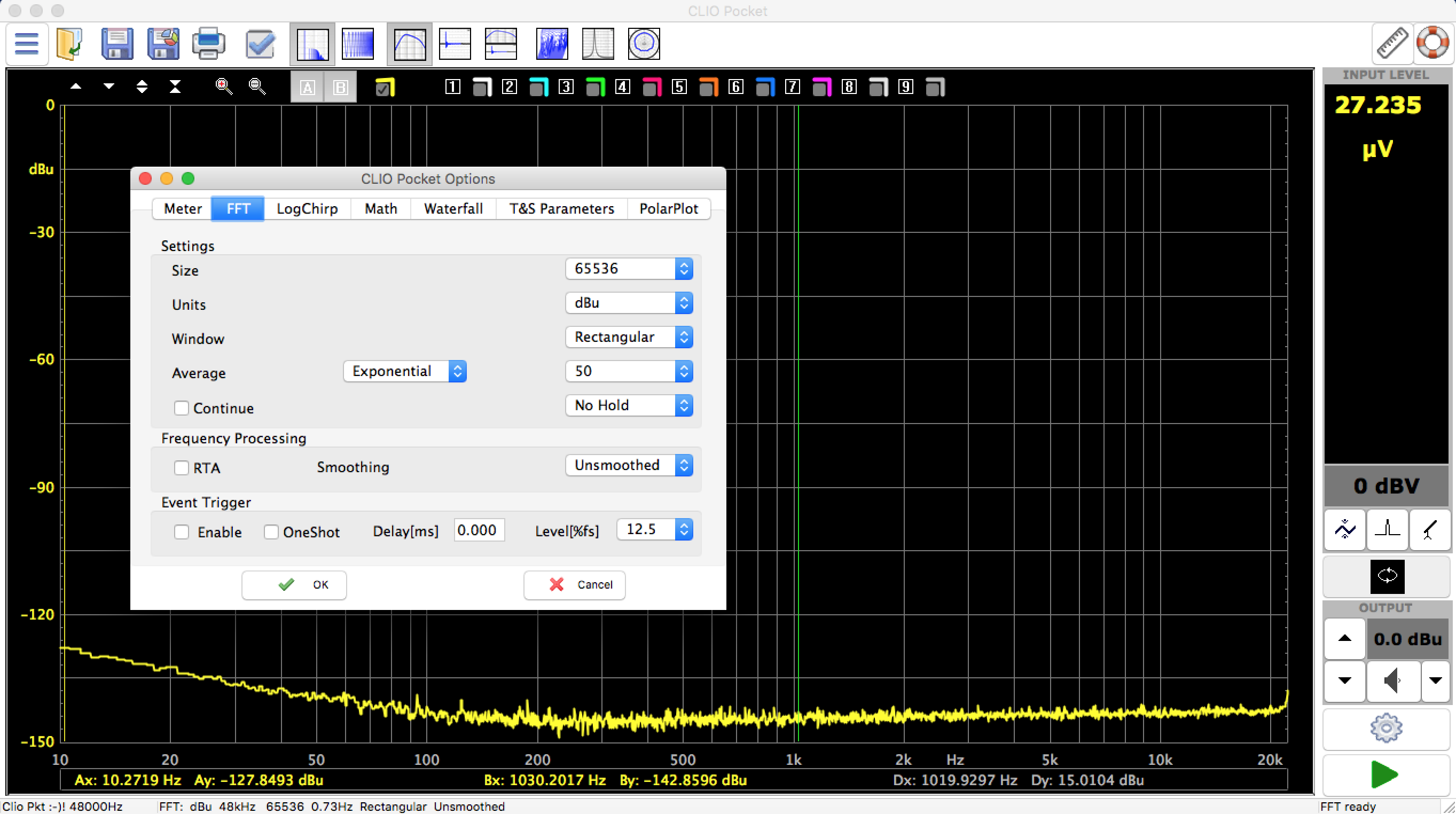Open the Smoothing dropdown showing Unsmoothed
This screenshot has width=1456, height=814.
click(x=629, y=465)
